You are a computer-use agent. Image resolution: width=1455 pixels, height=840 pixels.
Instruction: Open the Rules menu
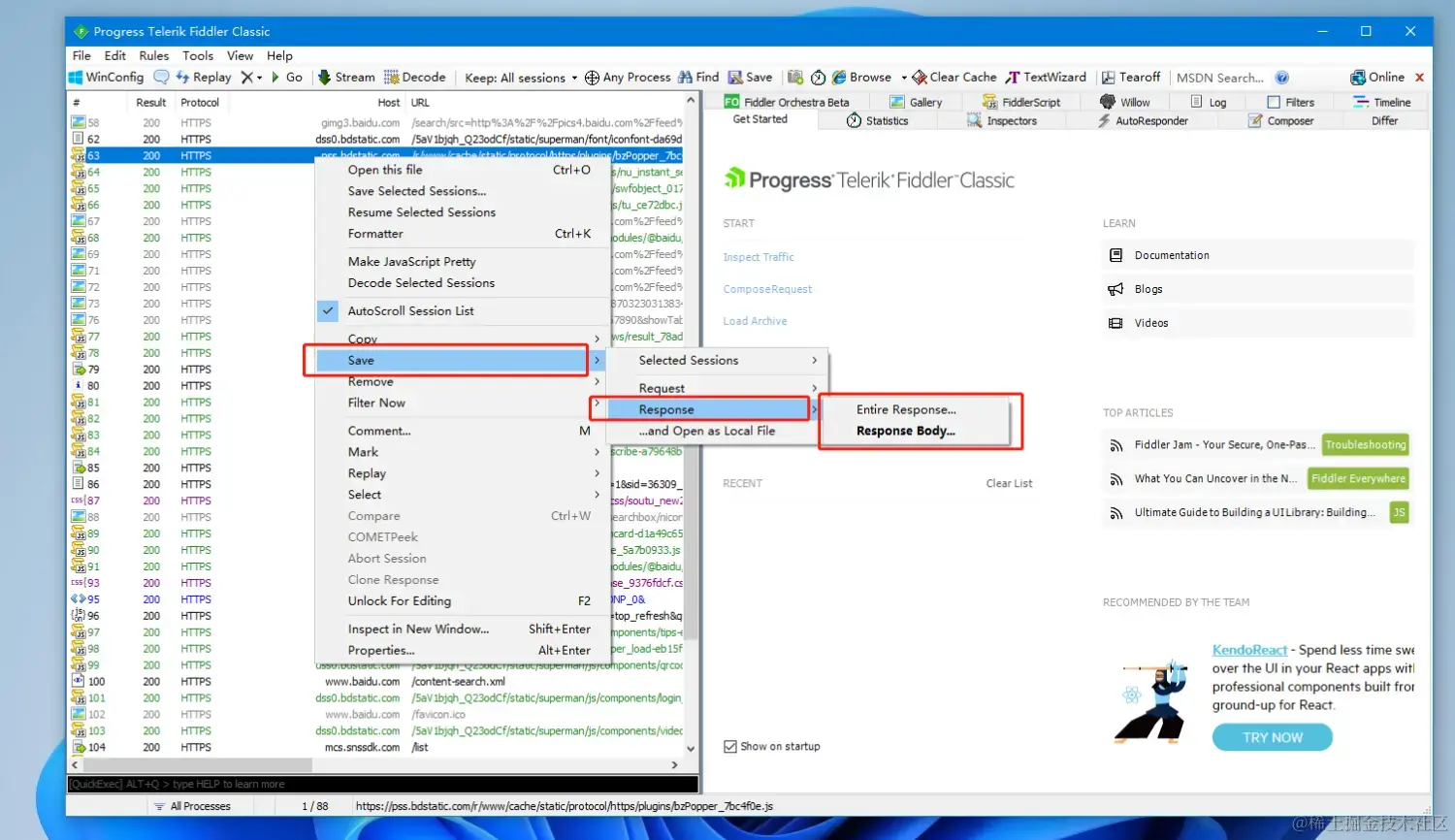154,56
